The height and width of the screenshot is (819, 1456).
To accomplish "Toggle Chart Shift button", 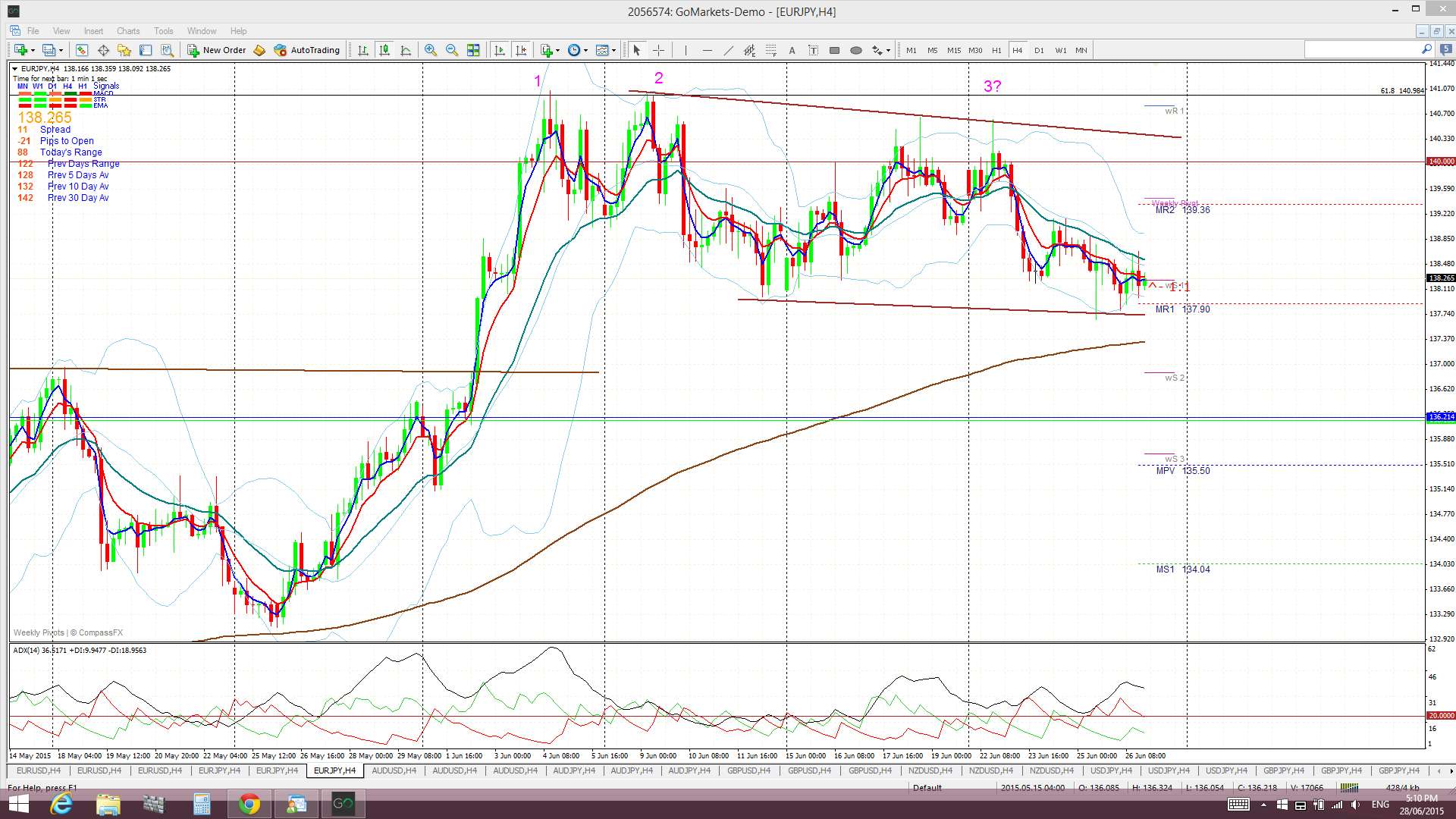I will click(x=521, y=50).
